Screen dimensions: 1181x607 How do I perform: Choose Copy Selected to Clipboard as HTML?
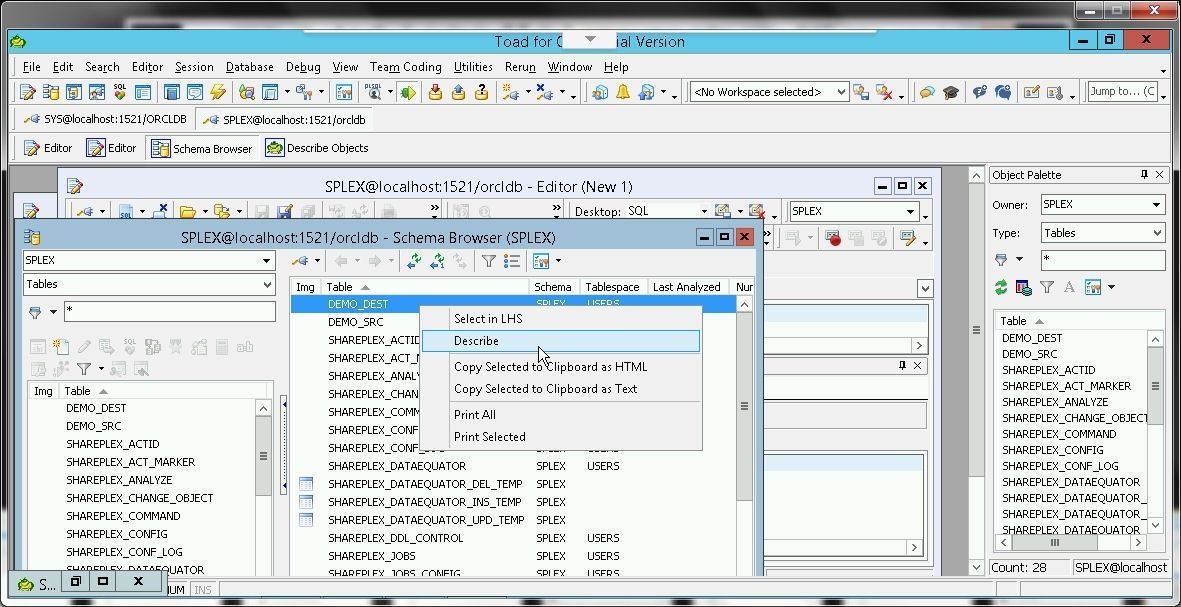coord(560,367)
